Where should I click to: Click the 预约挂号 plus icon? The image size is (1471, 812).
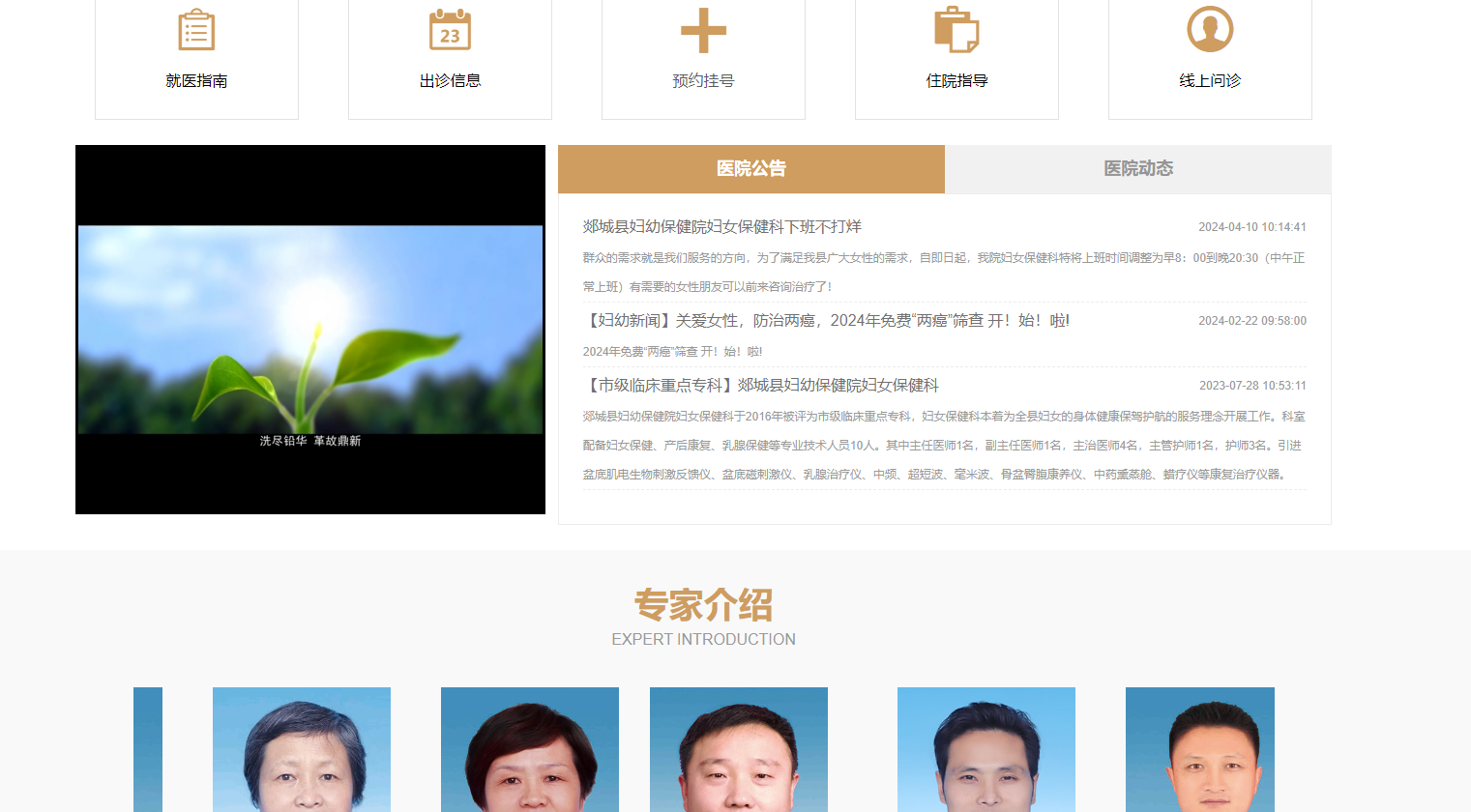point(703,30)
